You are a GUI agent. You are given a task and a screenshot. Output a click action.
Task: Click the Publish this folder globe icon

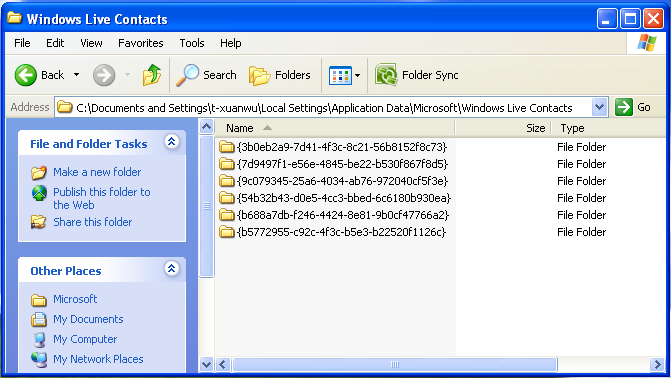(39, 193)
